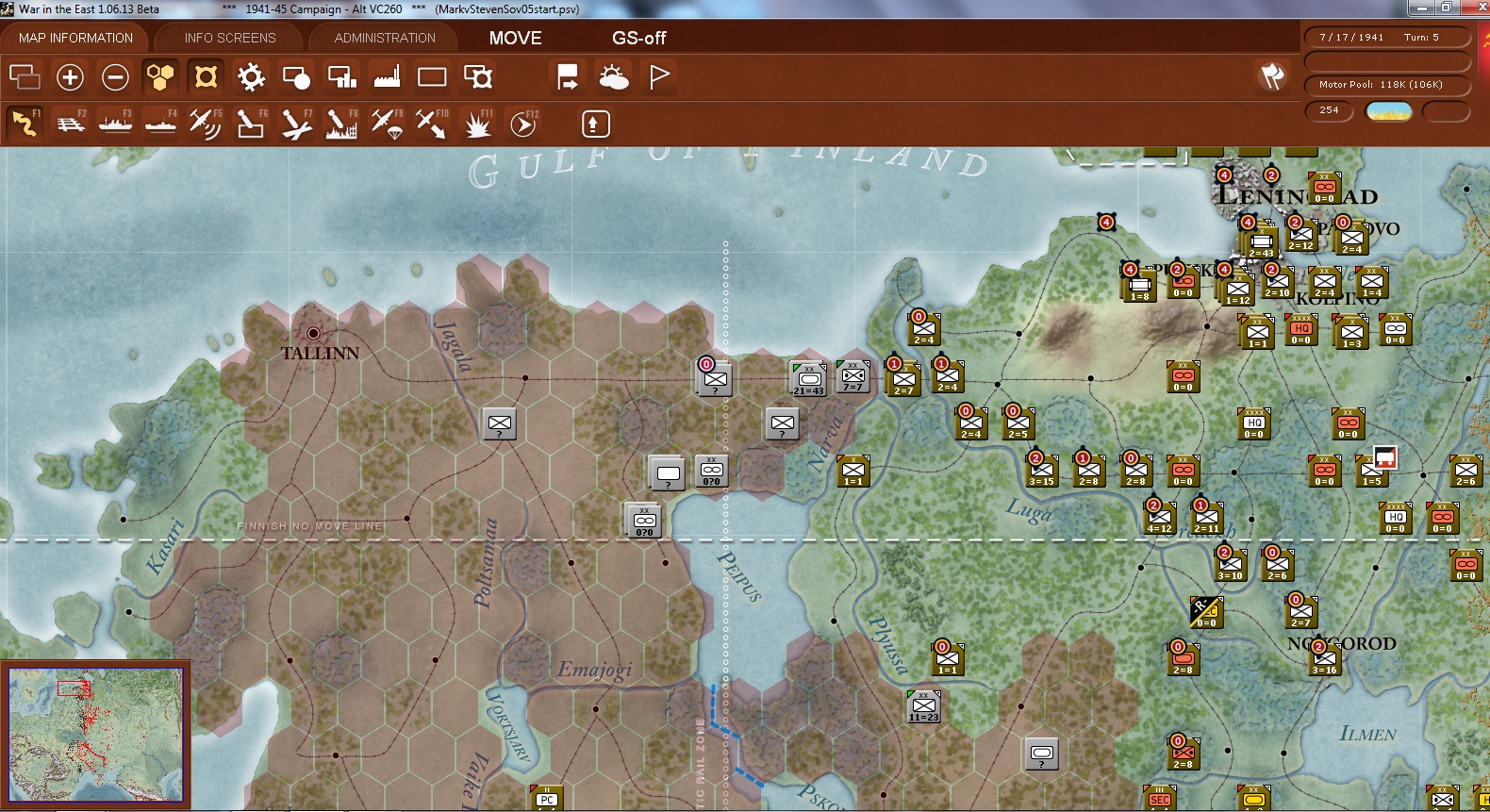Screen dimensions: 1490x812
Task: Select the PC unit counter
Action: tap(547, 798)
